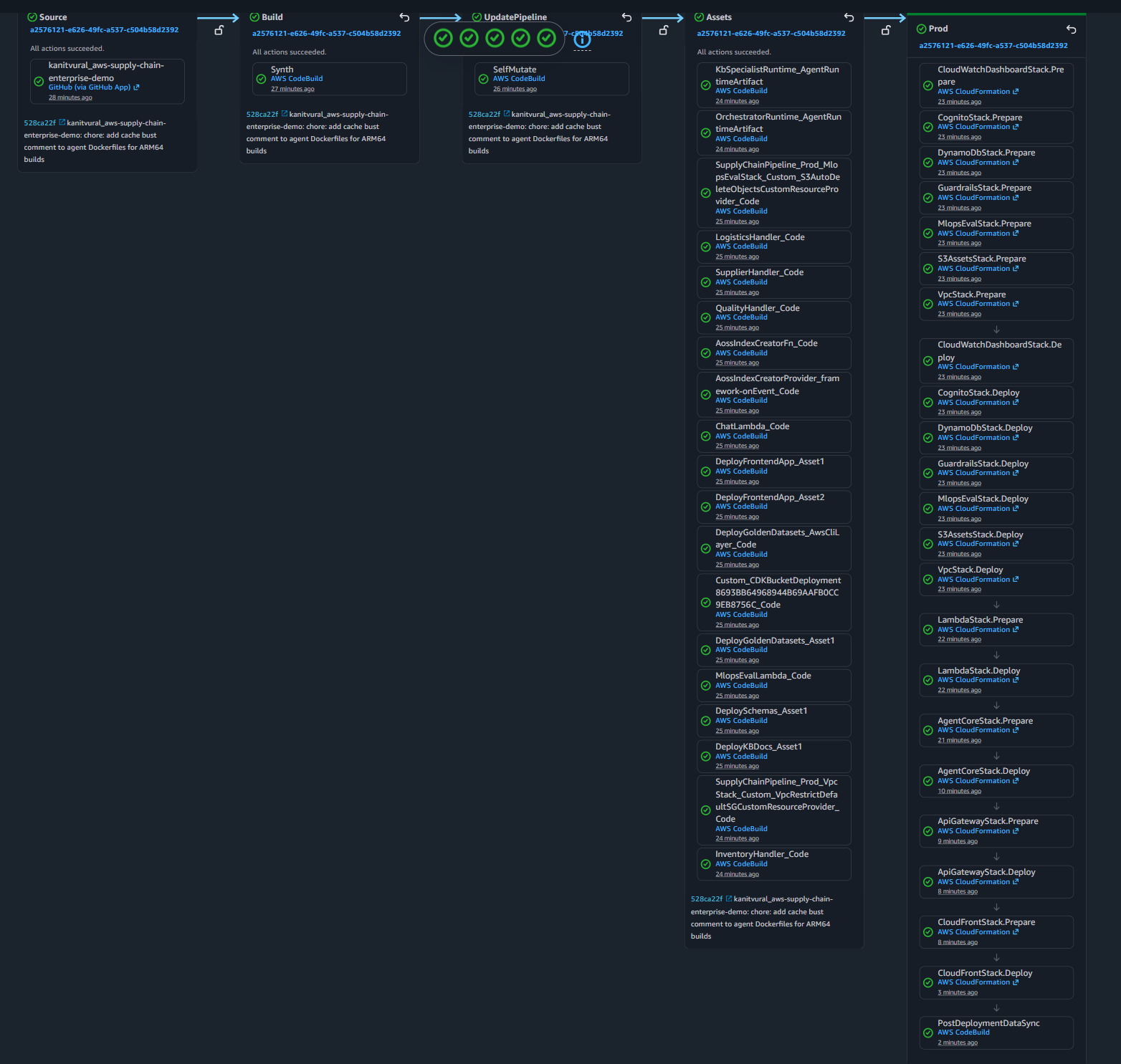Image resolution: width=1121 pixels, height=1064 pixels.
Task: Click the CloudFrontStack.Prepare action name
Action: 986,922
